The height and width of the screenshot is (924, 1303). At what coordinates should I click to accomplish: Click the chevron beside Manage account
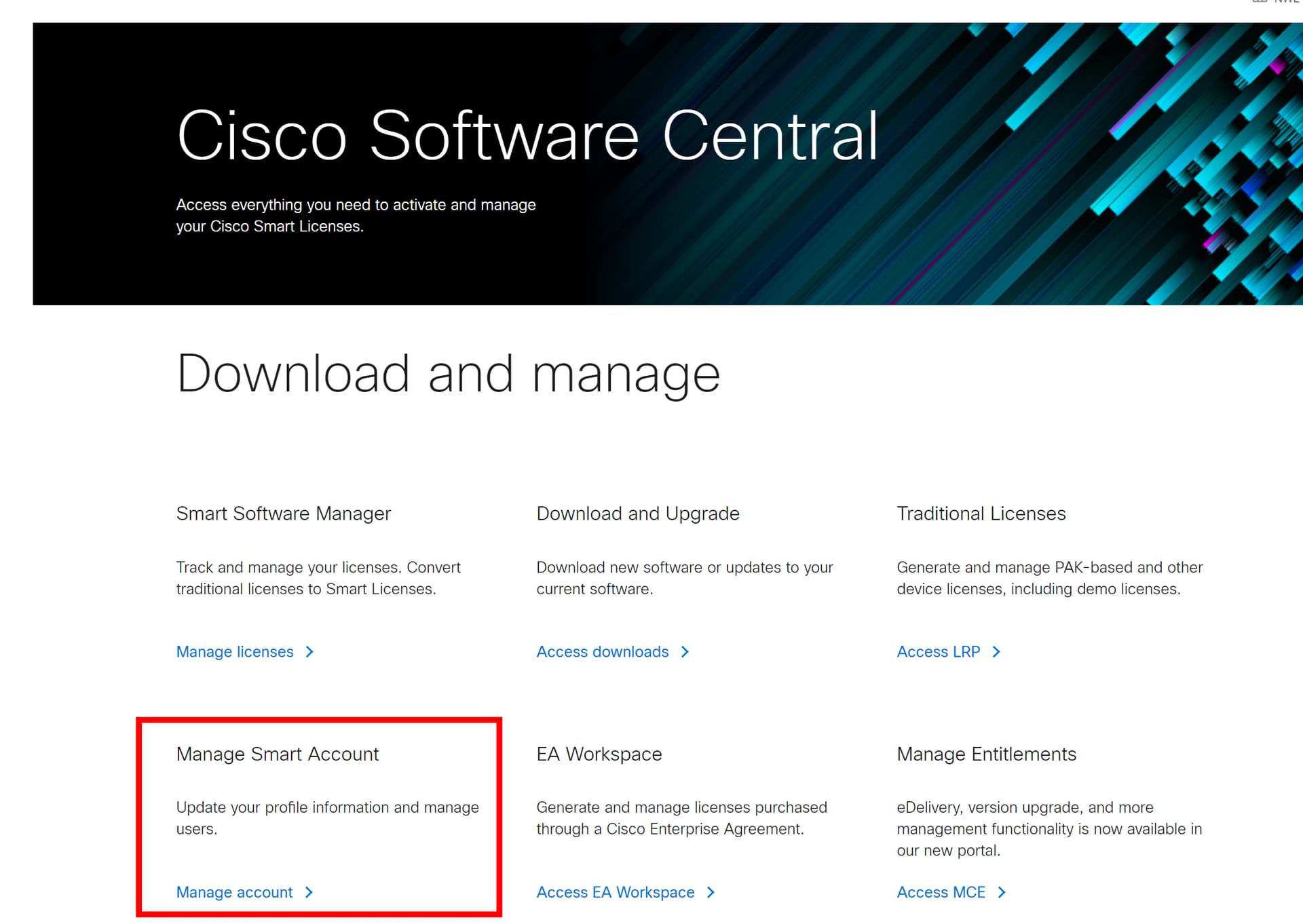click(x=309, y=892)
